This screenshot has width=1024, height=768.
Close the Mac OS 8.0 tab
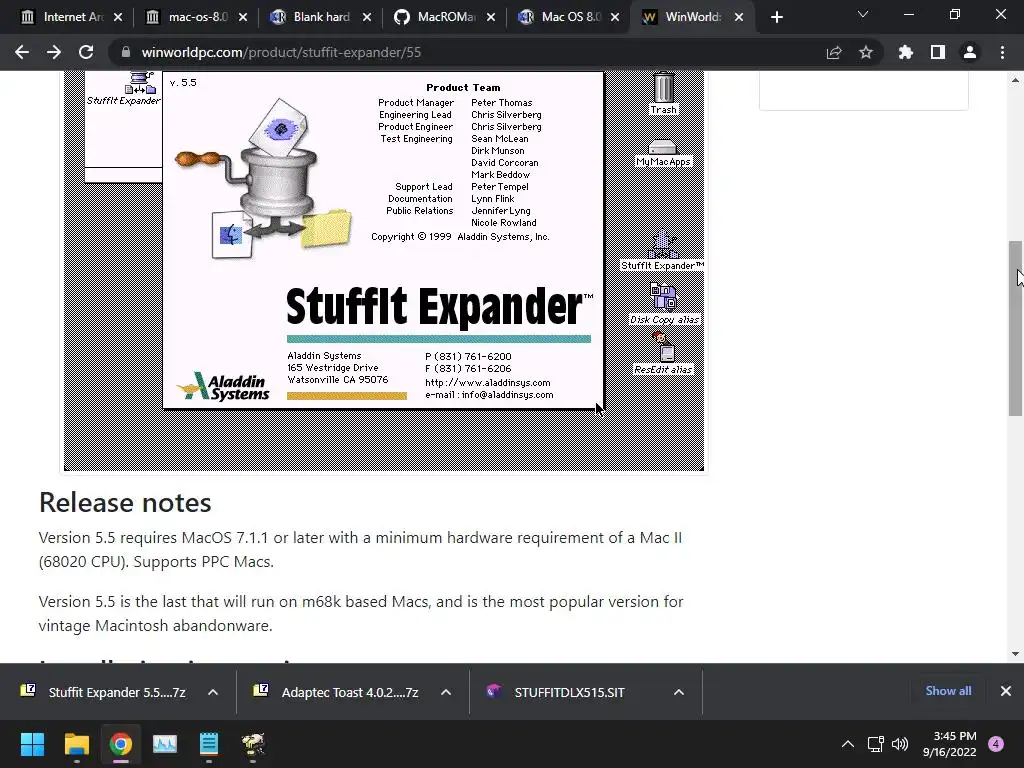[615, 17]
